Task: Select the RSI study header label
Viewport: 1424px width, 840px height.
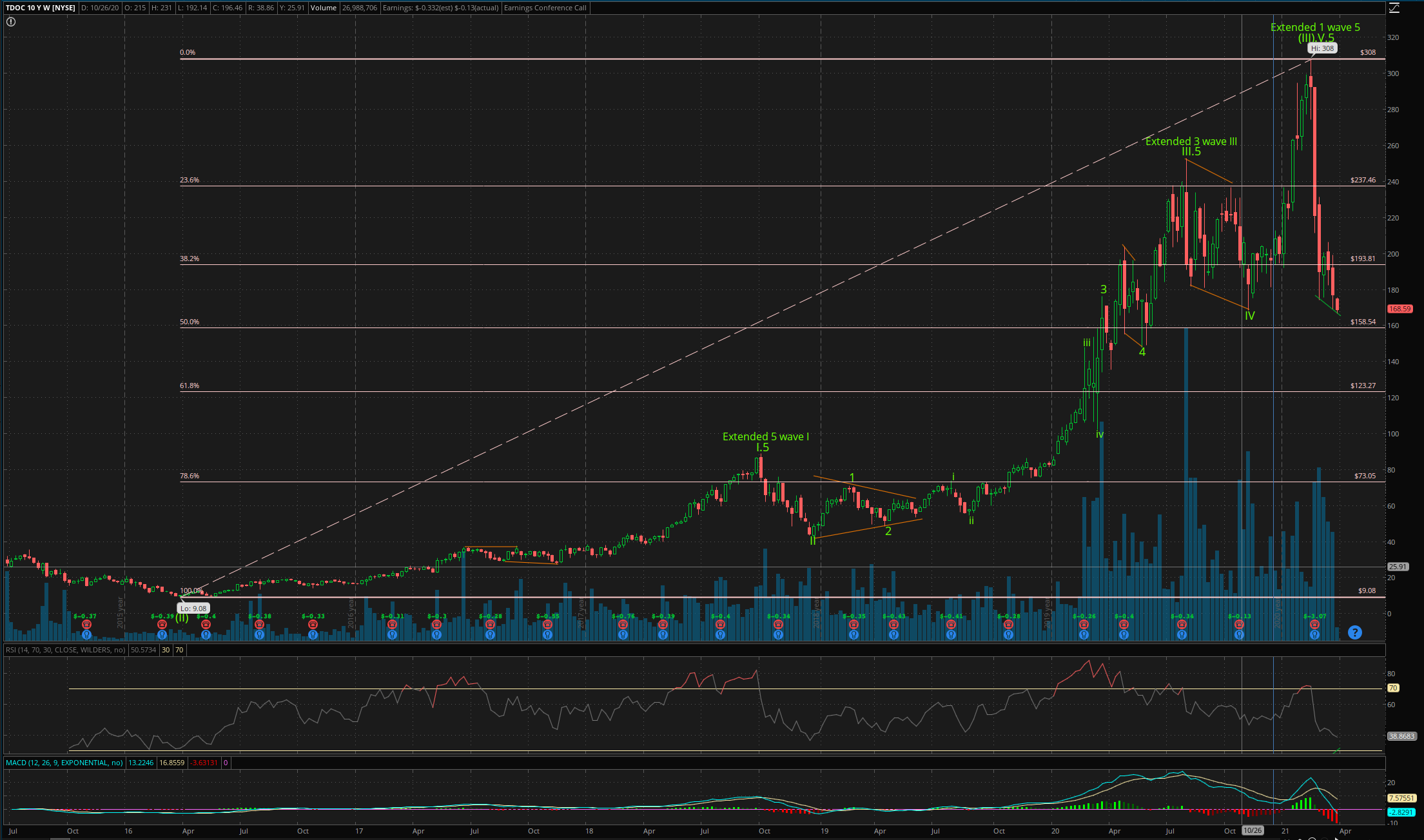Action: (65, 650)
